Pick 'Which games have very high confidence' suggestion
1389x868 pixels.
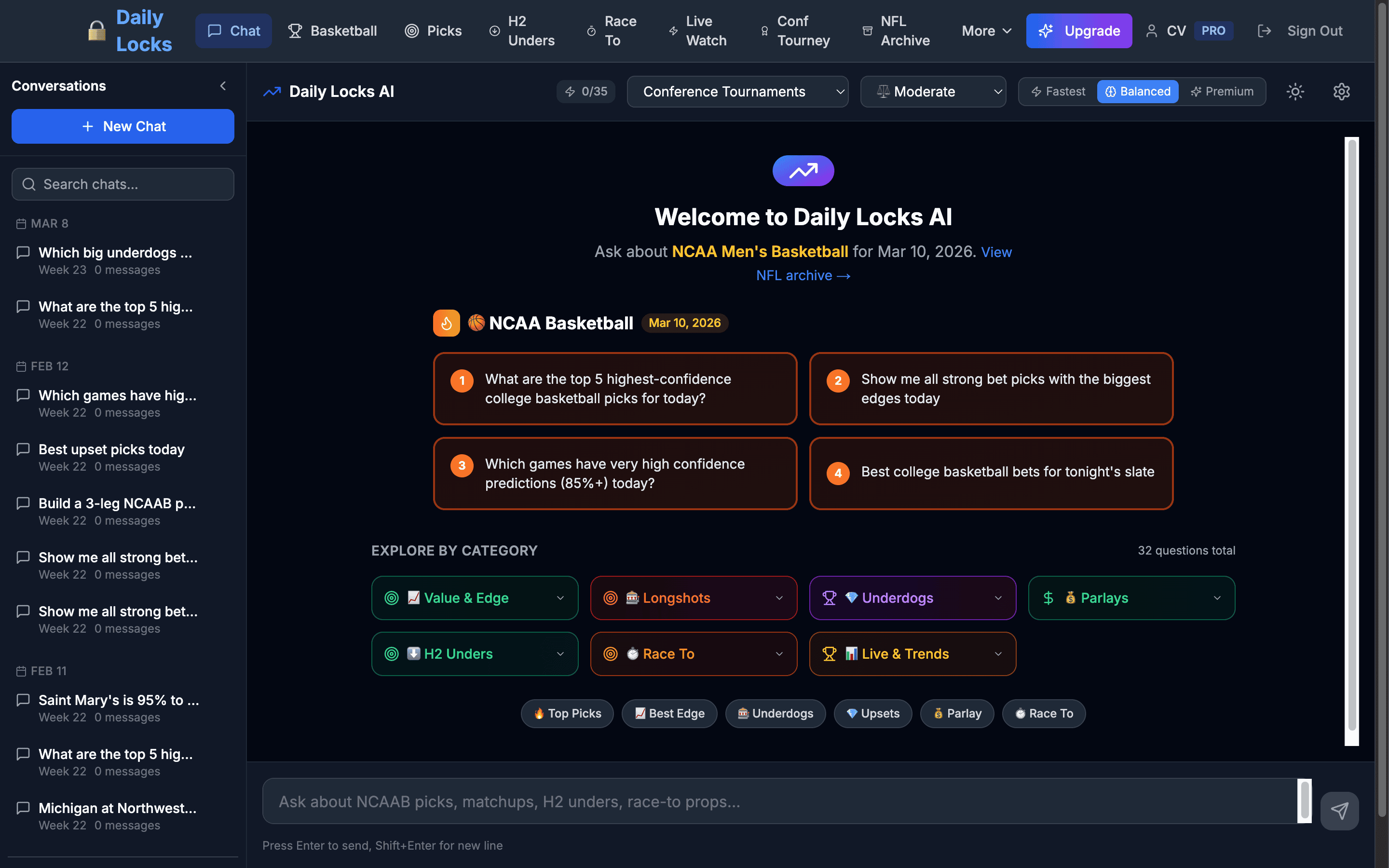[615, 474]
